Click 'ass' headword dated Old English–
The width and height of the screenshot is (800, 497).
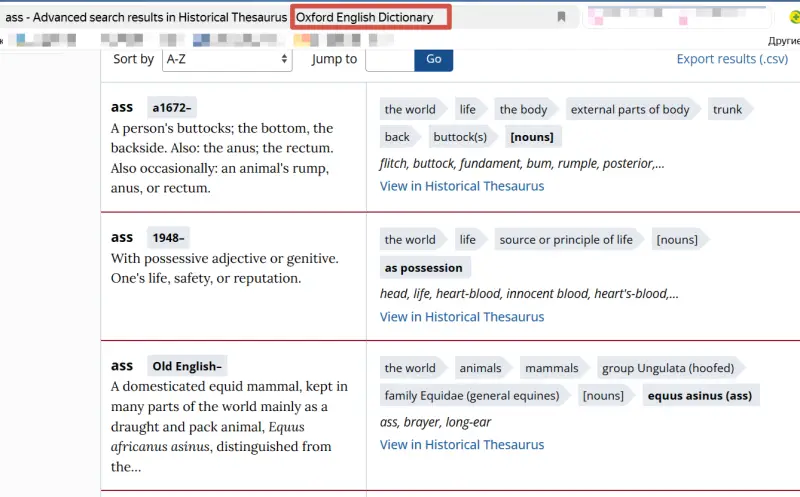coord(122,366)
